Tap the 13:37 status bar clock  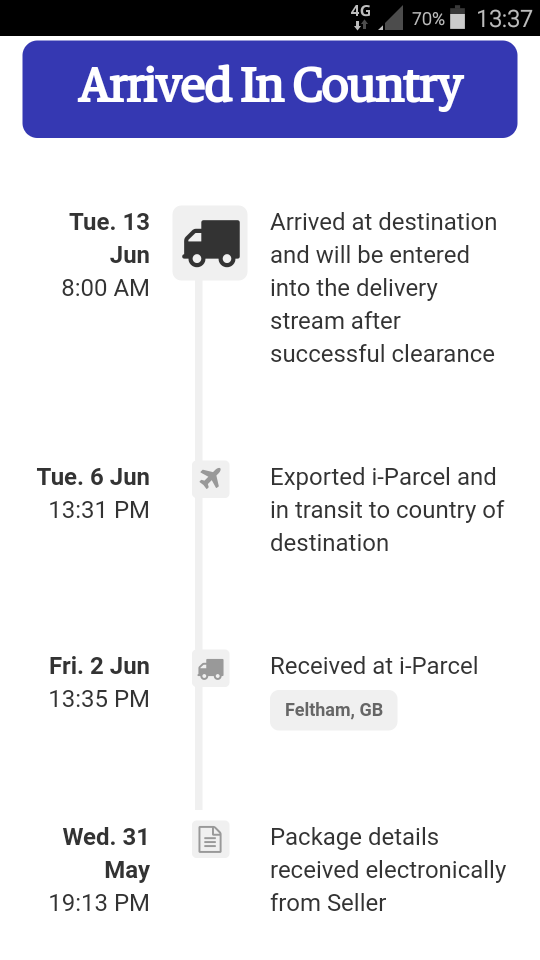(x=504, y=18)
